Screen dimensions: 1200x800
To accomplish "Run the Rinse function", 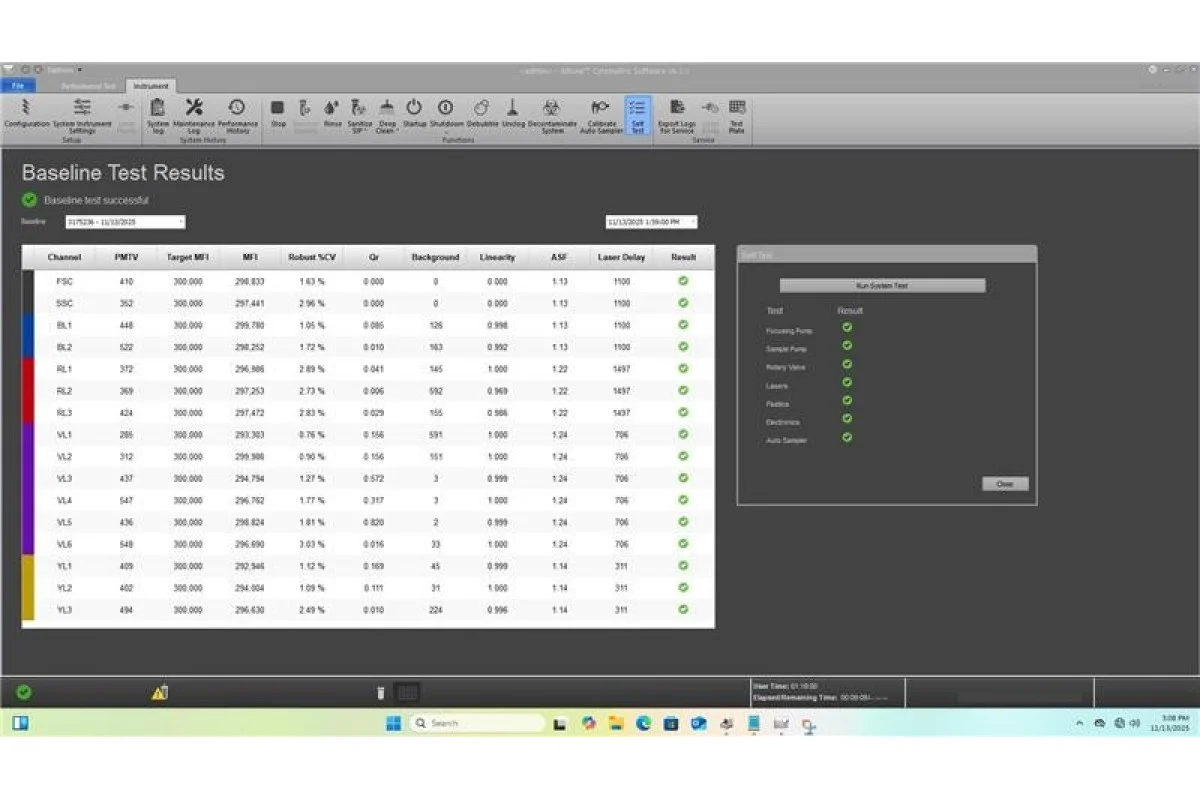I will click(x=332, y=112).
